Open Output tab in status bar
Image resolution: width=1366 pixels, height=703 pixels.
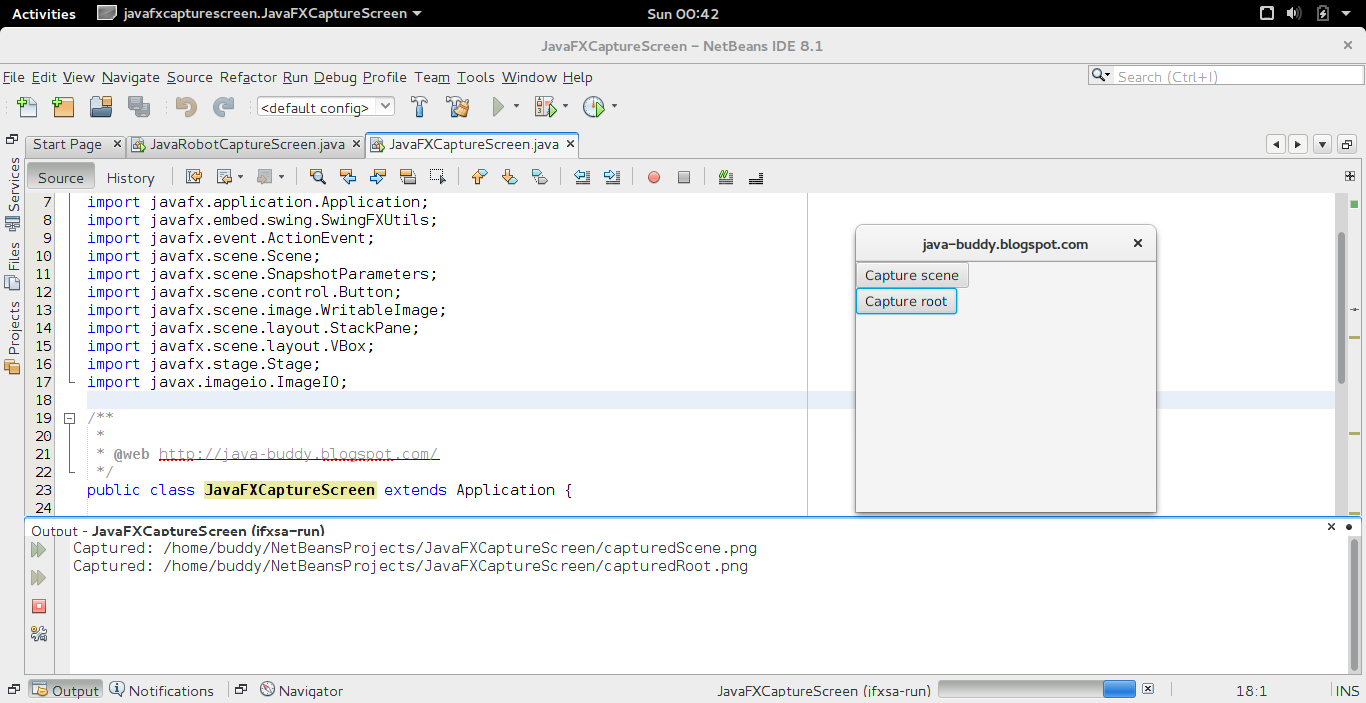66,690
